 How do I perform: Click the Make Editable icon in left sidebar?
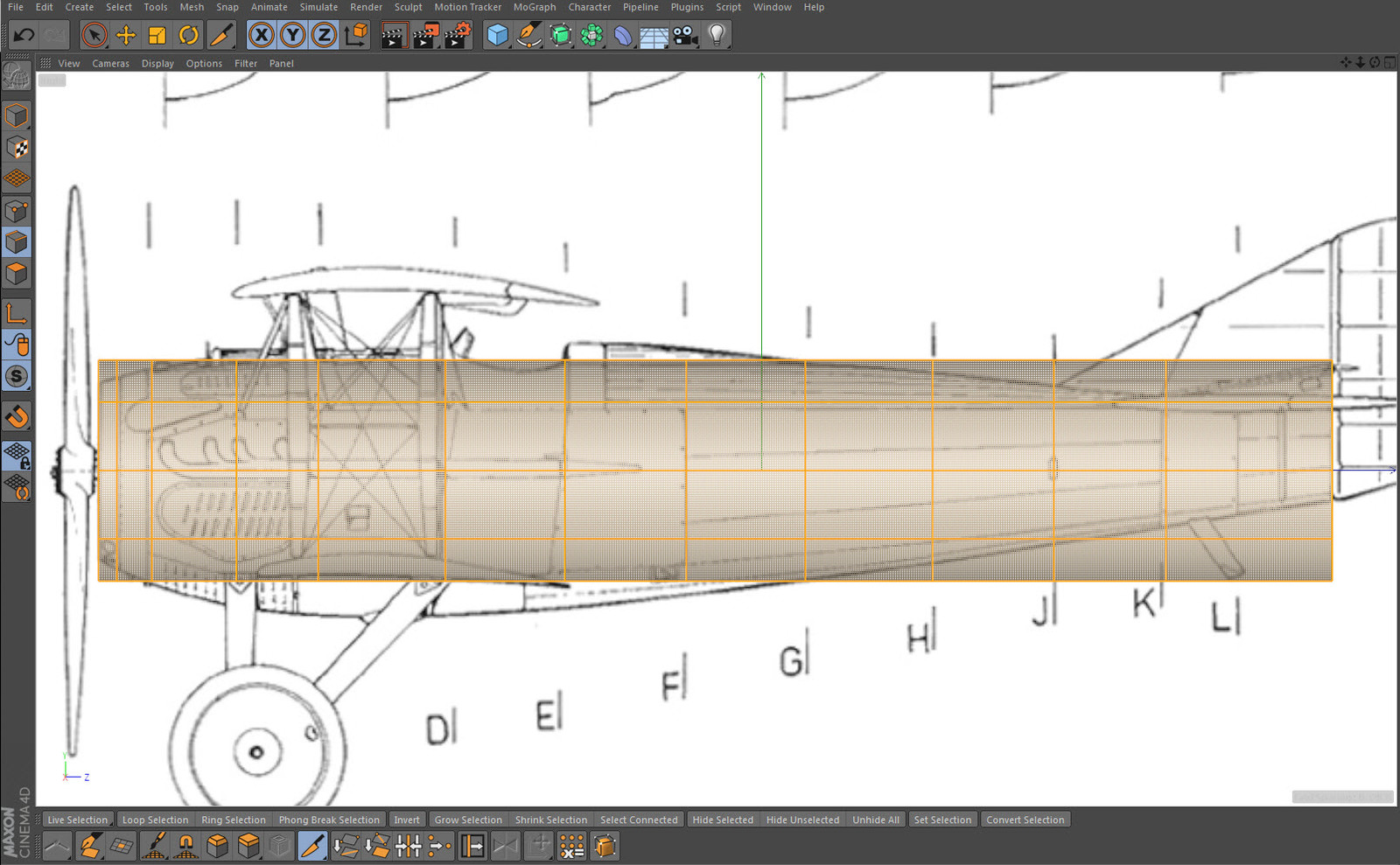[x=16, y=77]
